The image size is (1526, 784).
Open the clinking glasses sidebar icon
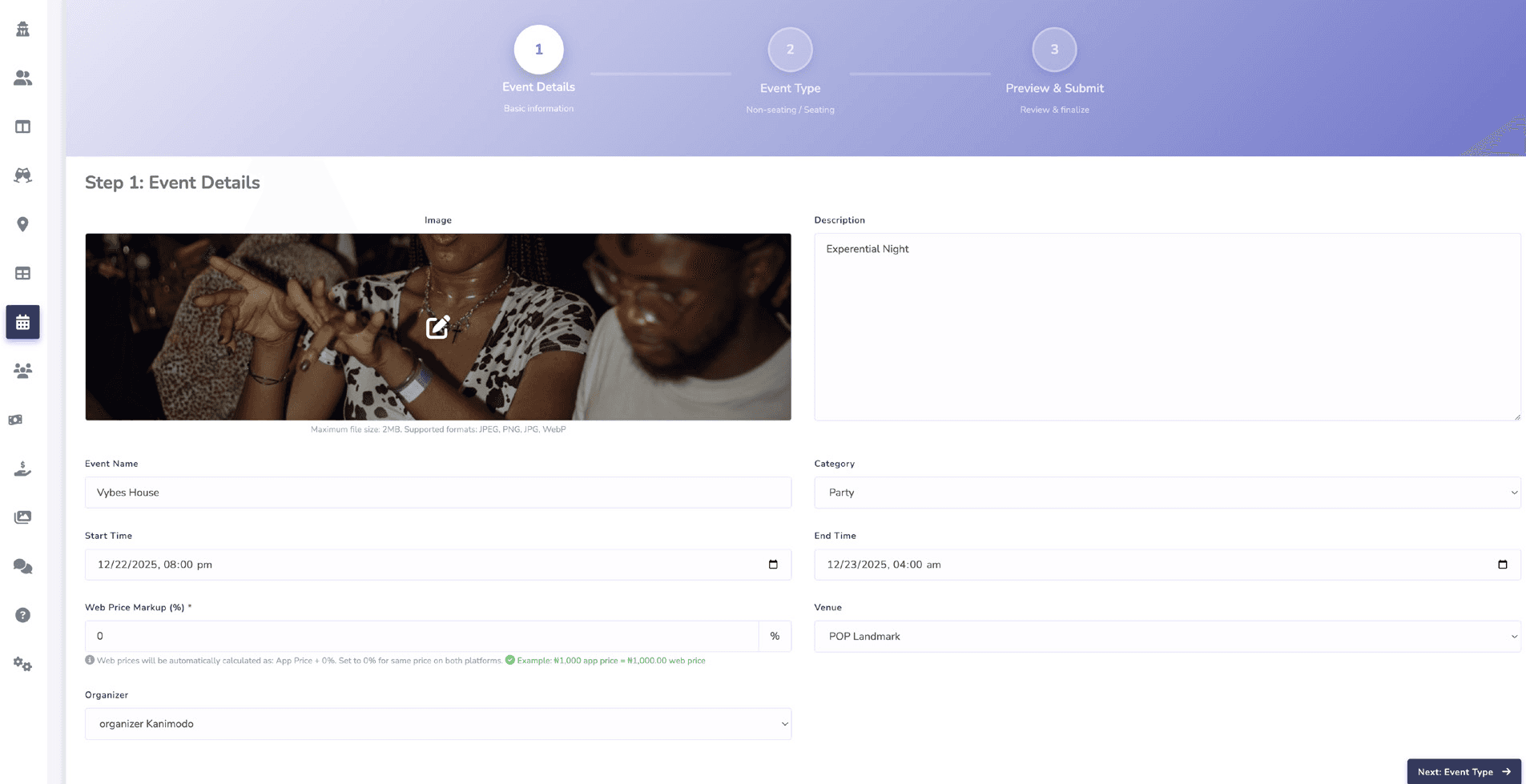click(x=22, y=175)
